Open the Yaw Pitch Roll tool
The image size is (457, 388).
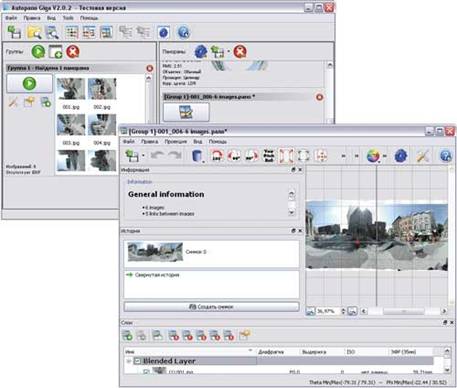coord(269,156)
